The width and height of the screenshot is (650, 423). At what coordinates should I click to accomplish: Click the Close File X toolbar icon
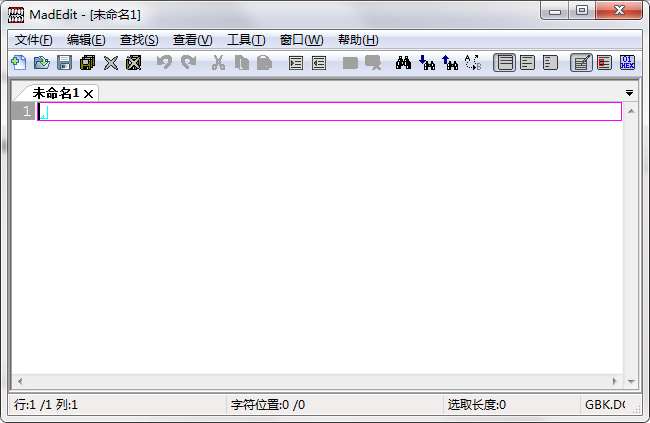111,63
